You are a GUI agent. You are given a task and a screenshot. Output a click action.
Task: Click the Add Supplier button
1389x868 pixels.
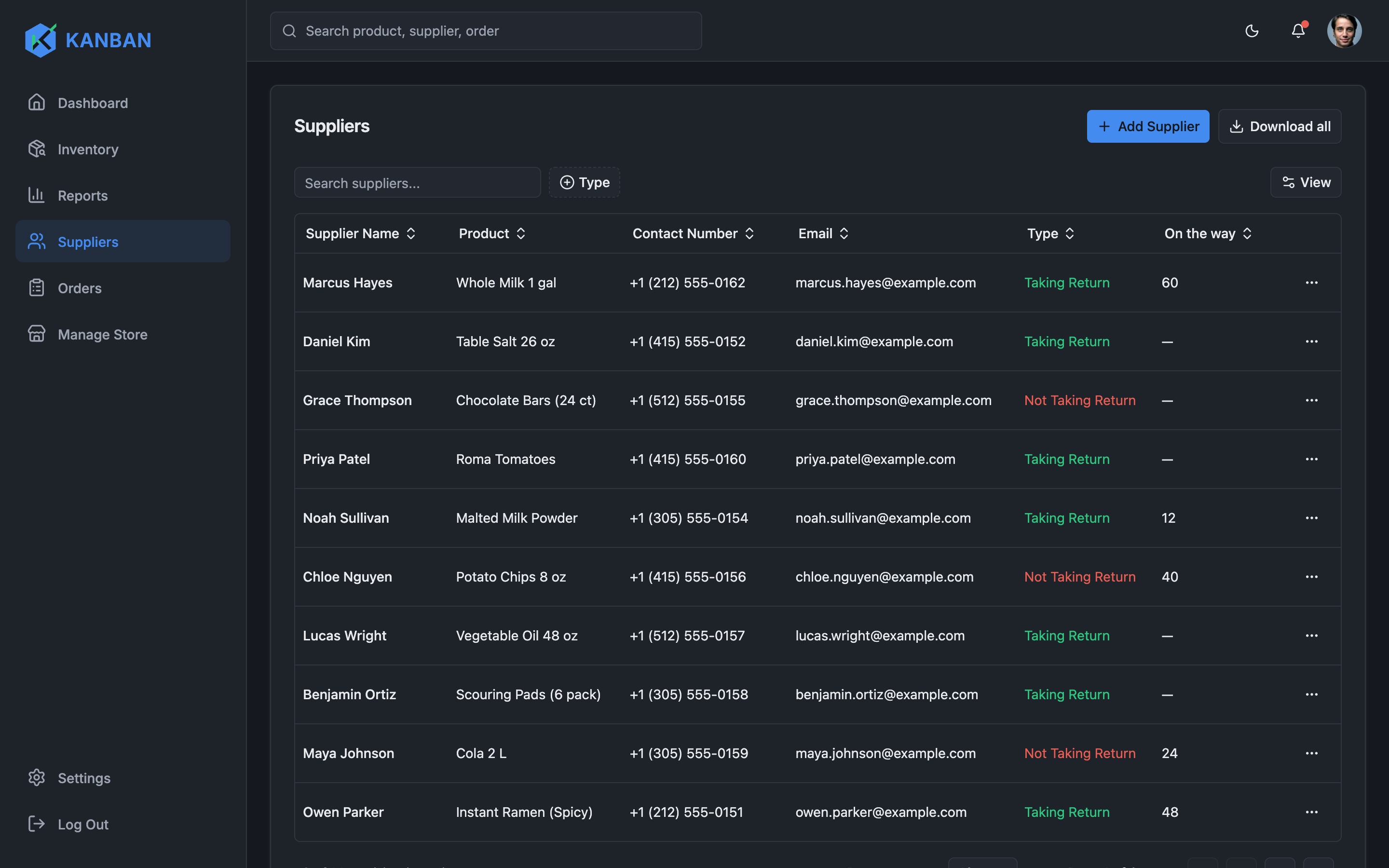point(1148,126)
